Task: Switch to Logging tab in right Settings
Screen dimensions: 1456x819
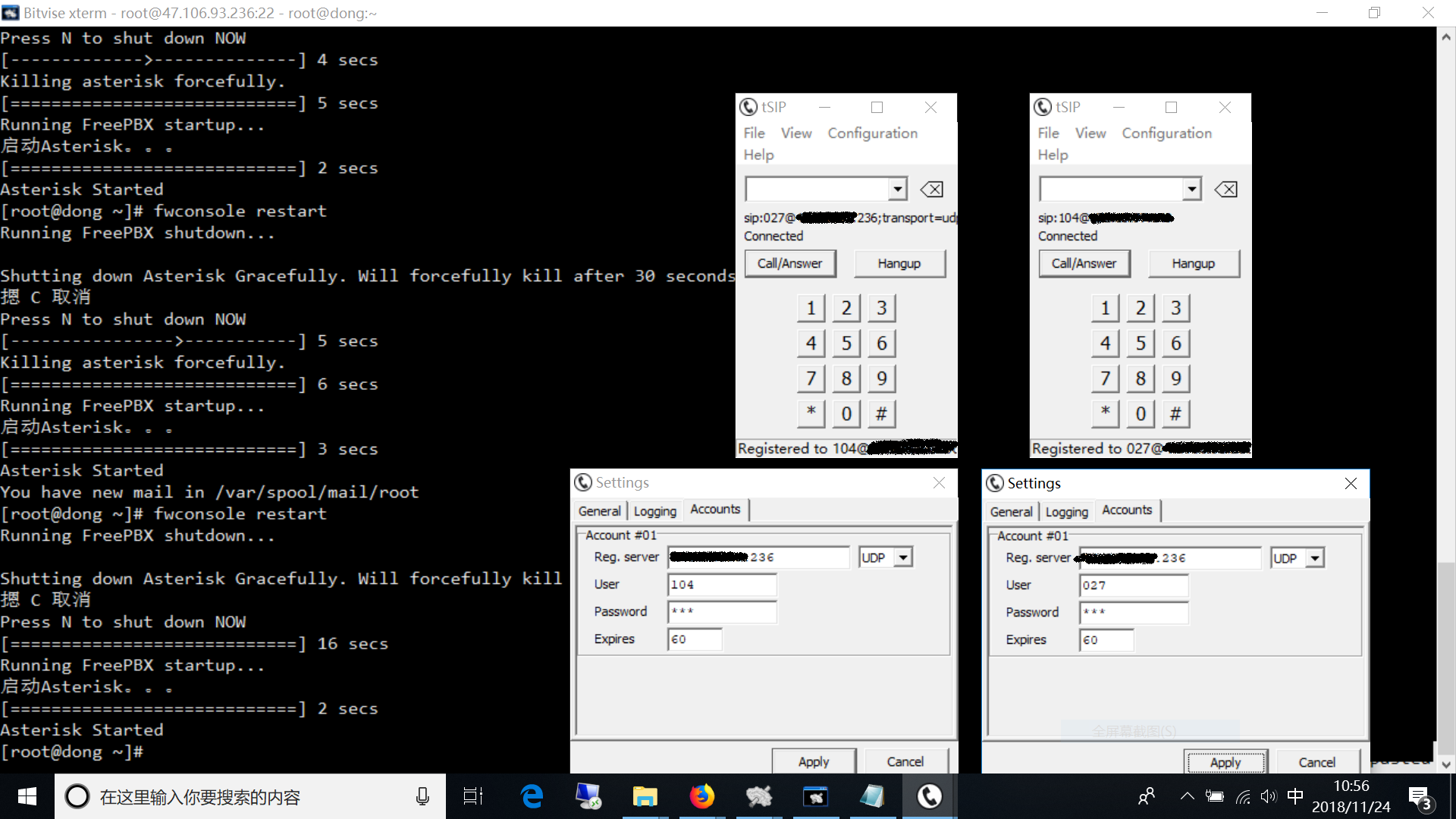Action: [x=1066, y=512]
